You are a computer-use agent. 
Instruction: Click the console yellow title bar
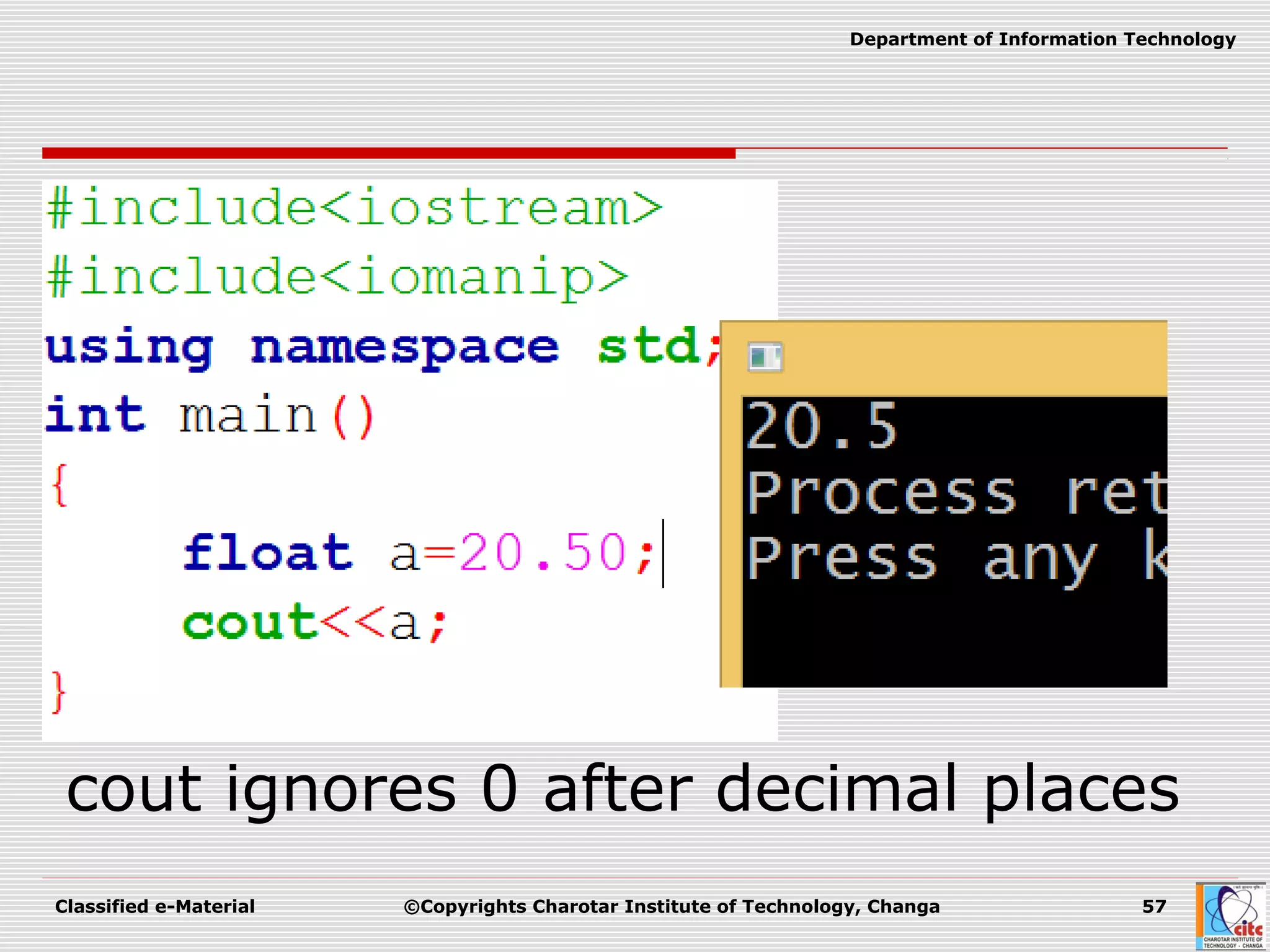click(x=967, y=358)
